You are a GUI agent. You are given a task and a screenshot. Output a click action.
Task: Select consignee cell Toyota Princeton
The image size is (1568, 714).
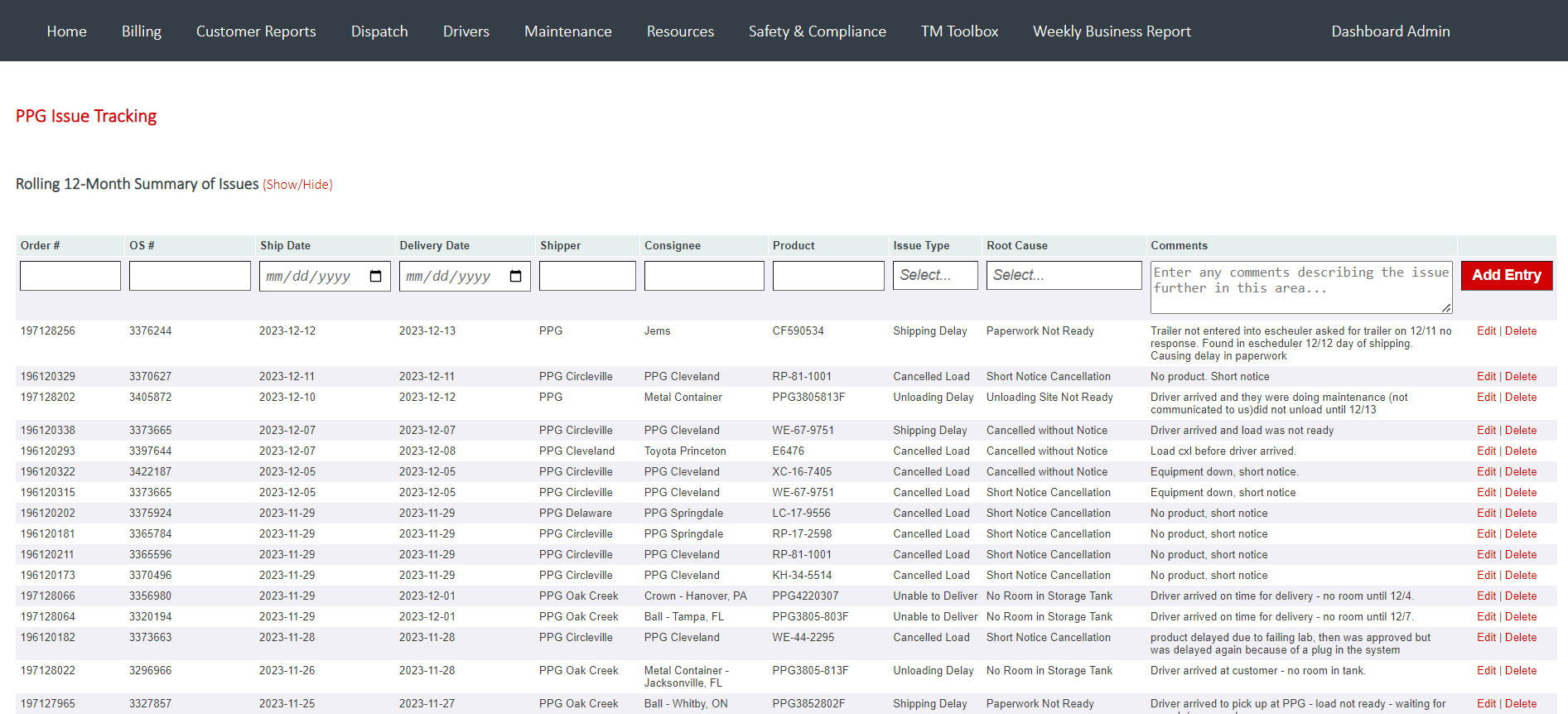(x=685, y=451)
